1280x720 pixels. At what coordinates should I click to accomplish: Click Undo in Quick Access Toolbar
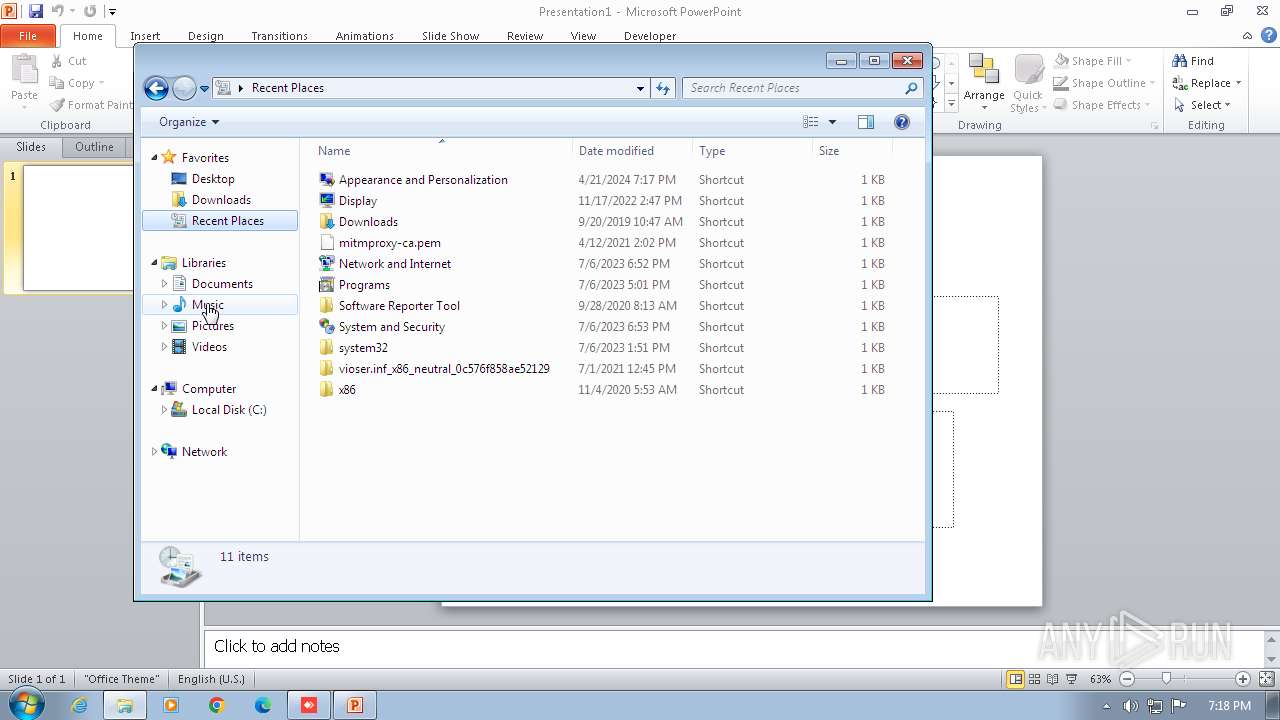point(57,11)
